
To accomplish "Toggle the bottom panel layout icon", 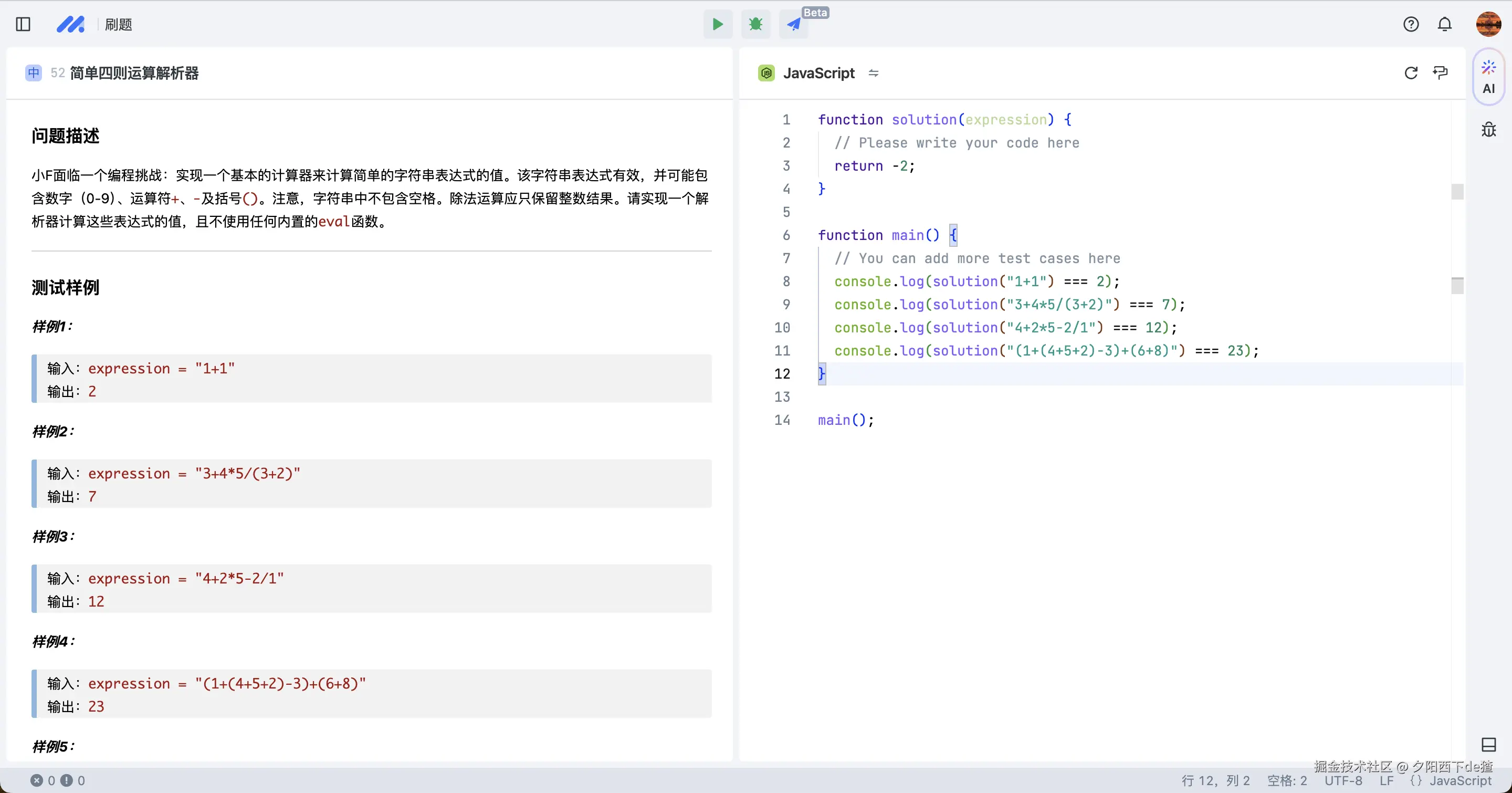I will click(x=1488, y=744).
